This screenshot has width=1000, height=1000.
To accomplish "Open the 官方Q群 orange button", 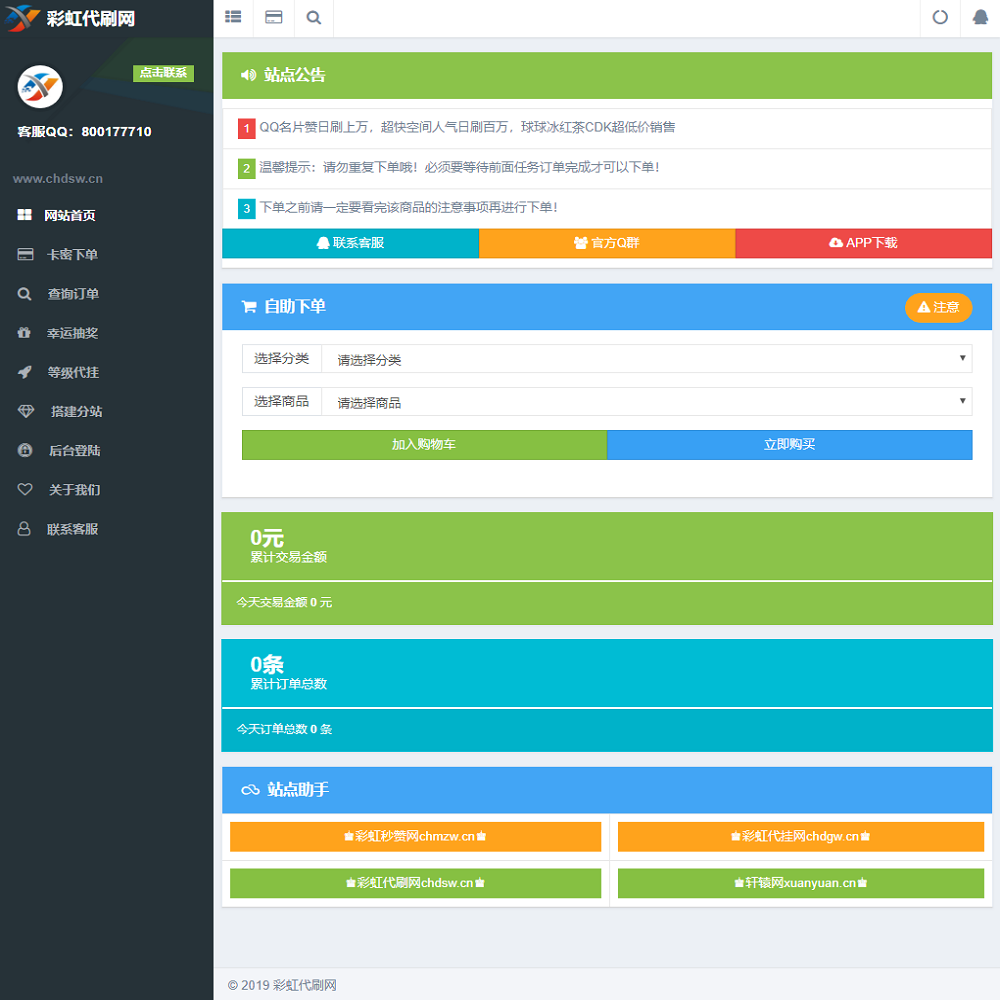I will (607, 243).
